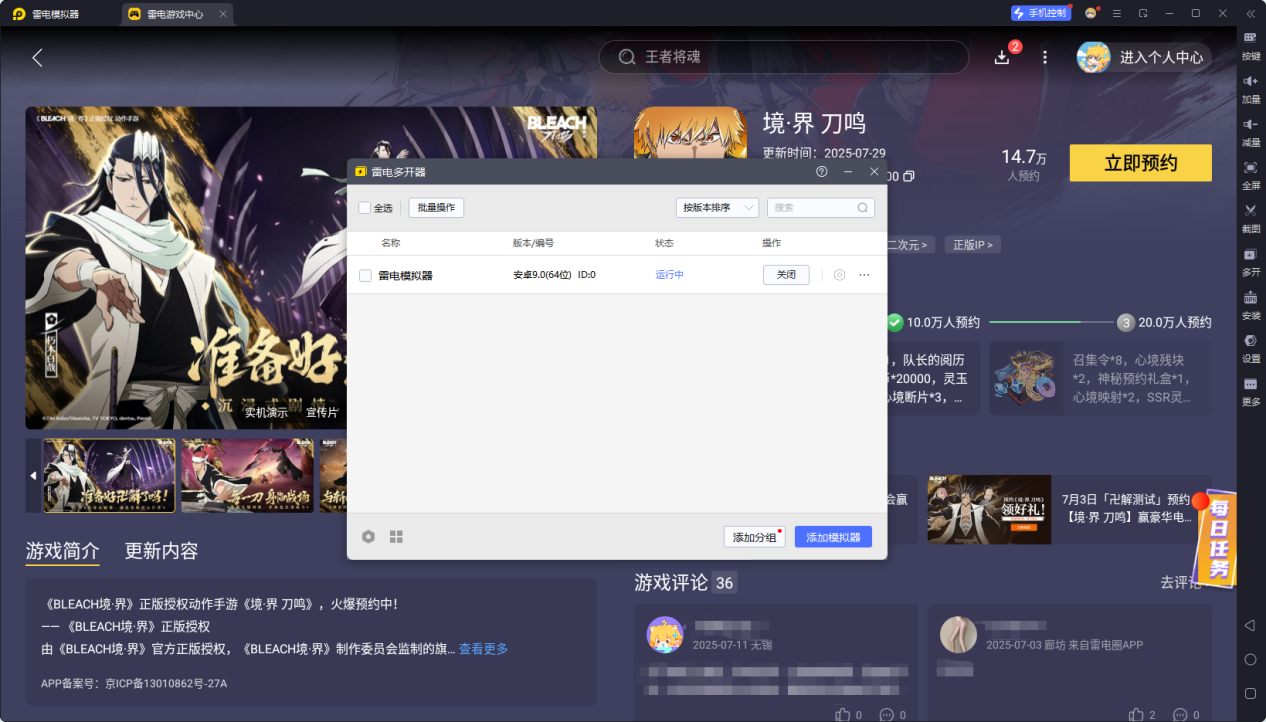This screenshot has width=1266, height=722.
Task: Click the 雷电多开器 search field
Action: 821,208
